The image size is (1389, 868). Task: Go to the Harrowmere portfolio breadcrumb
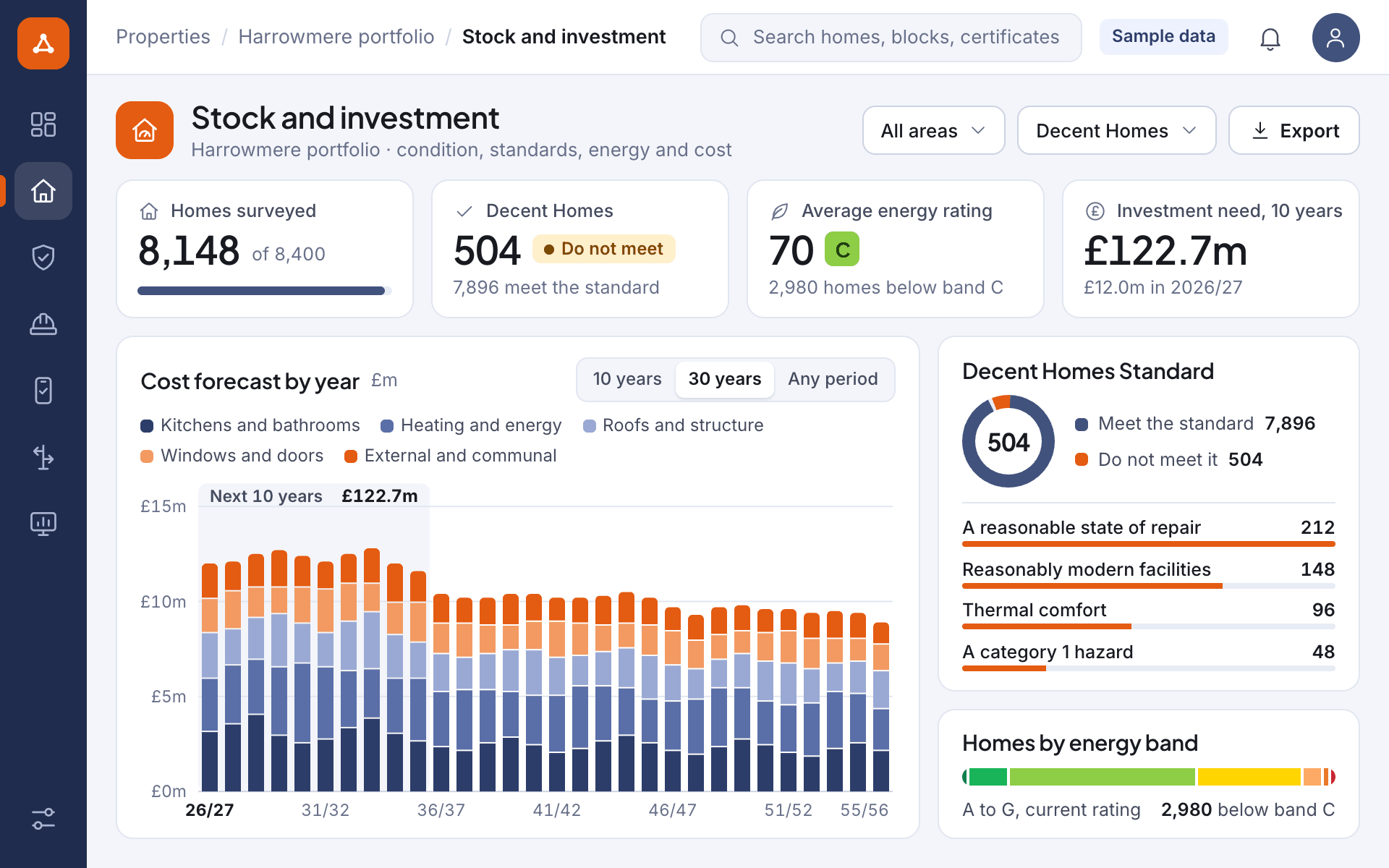tap(336, 37)
